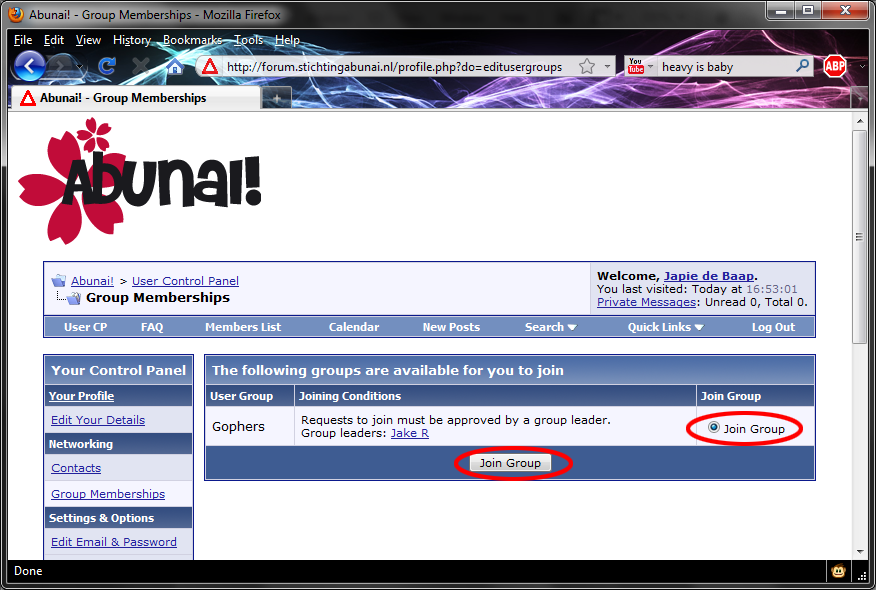Image resolution: width=876 pixels, height=590 pixels.
Task: Click the Forward navigation arrow
Action: (60, 66)
